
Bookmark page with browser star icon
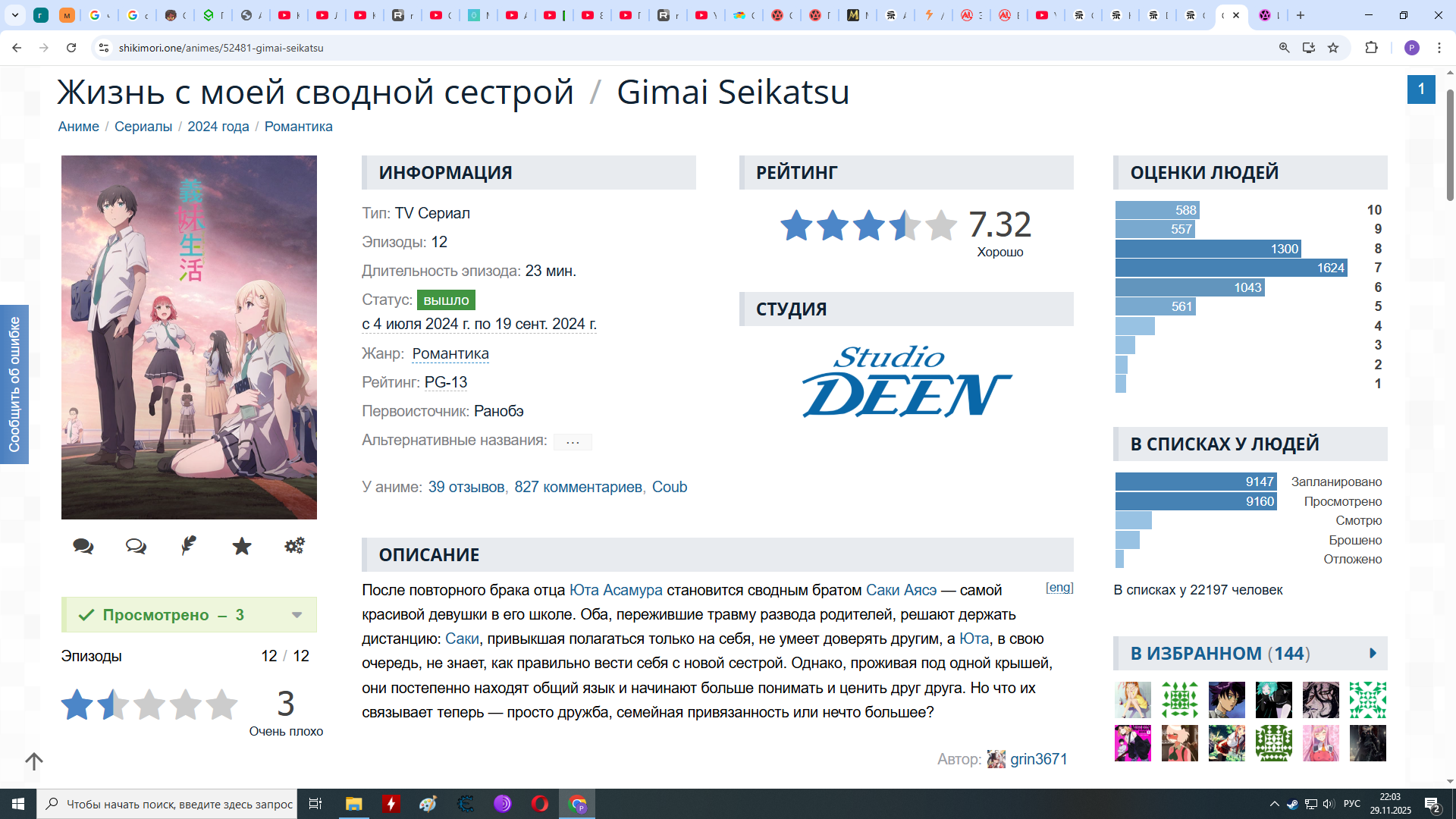1333,48
